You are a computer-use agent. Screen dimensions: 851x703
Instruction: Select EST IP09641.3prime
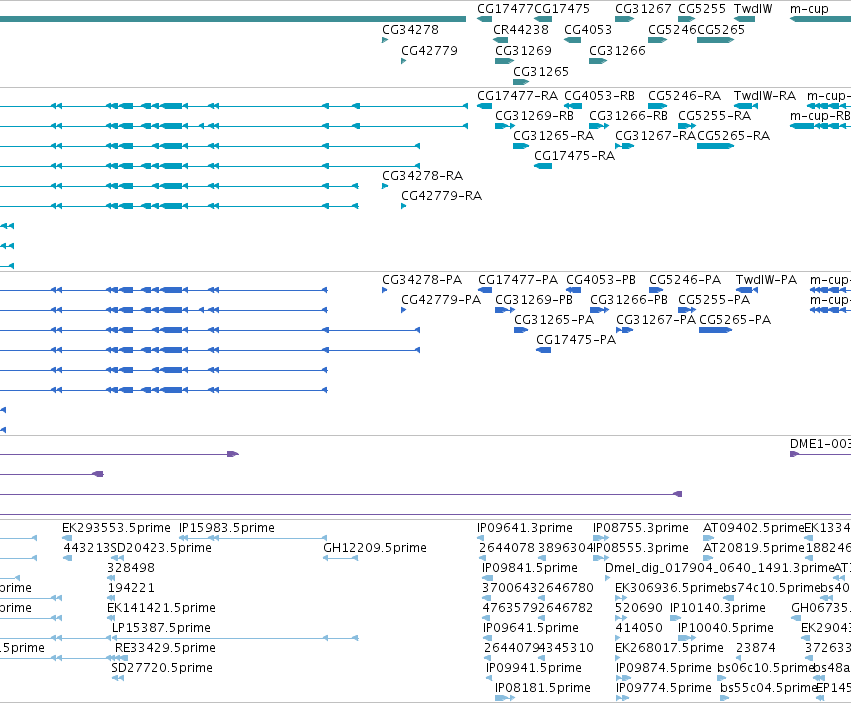[x=525, y=528]
